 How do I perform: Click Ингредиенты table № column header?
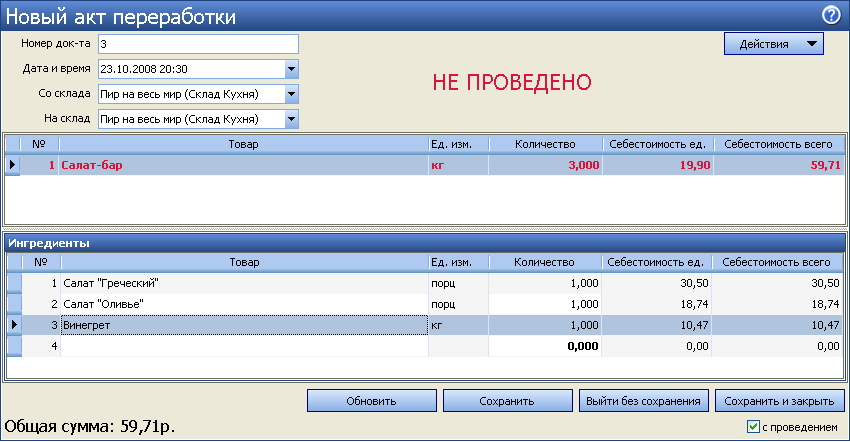41,262
